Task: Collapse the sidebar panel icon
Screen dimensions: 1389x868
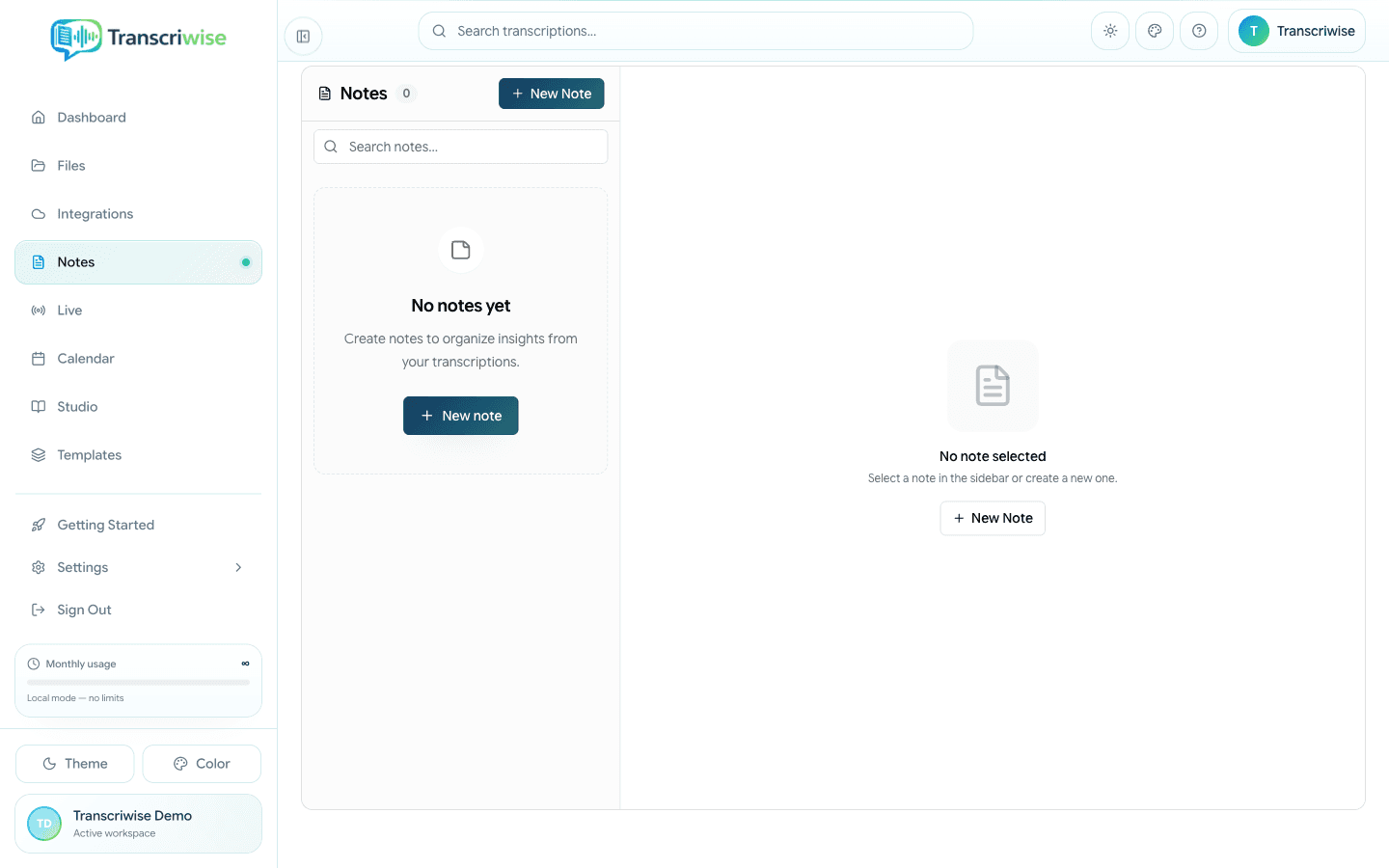Action: click(x=303, y=37)
